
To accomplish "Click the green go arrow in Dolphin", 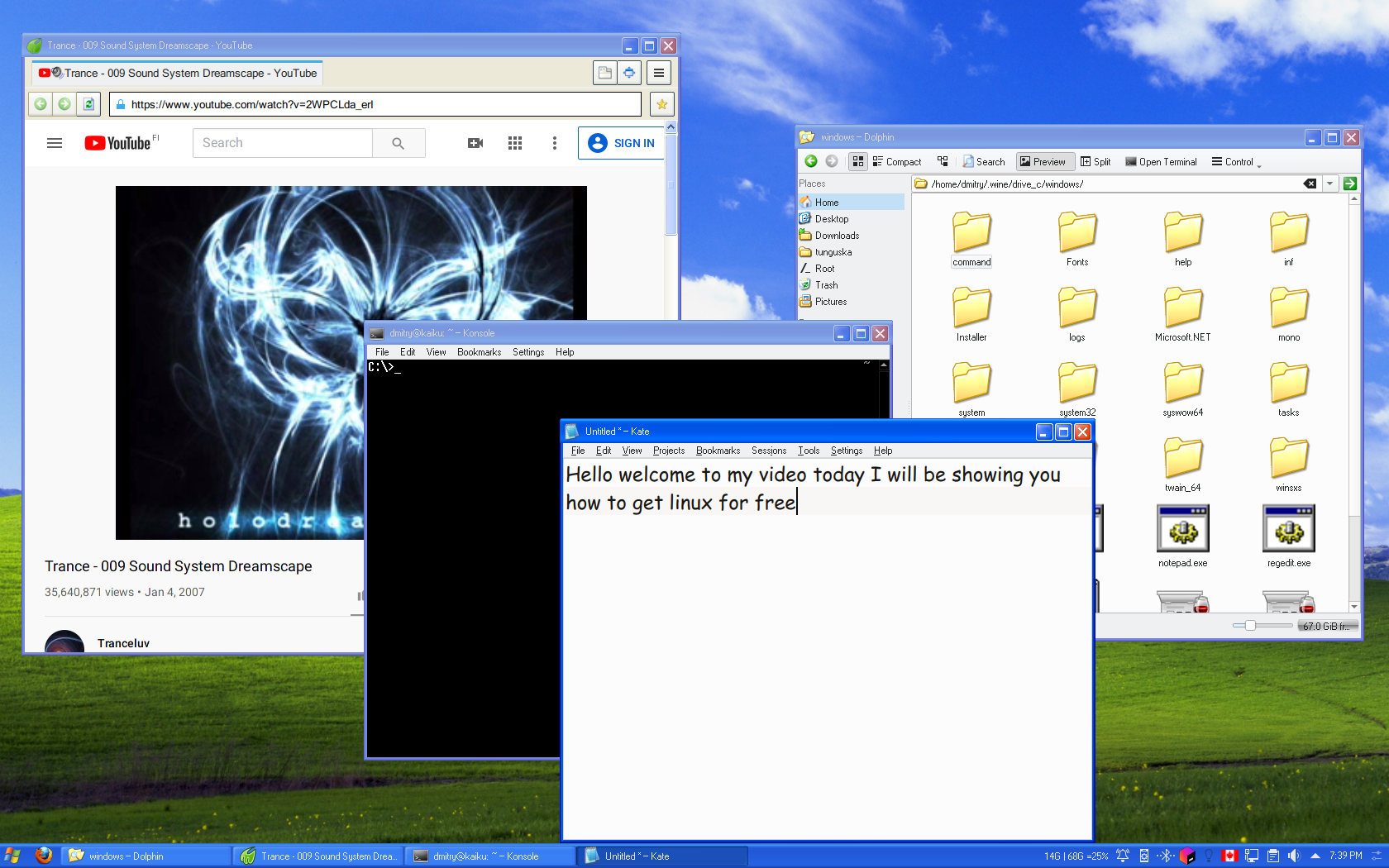I will click(x=1350, y=184).
